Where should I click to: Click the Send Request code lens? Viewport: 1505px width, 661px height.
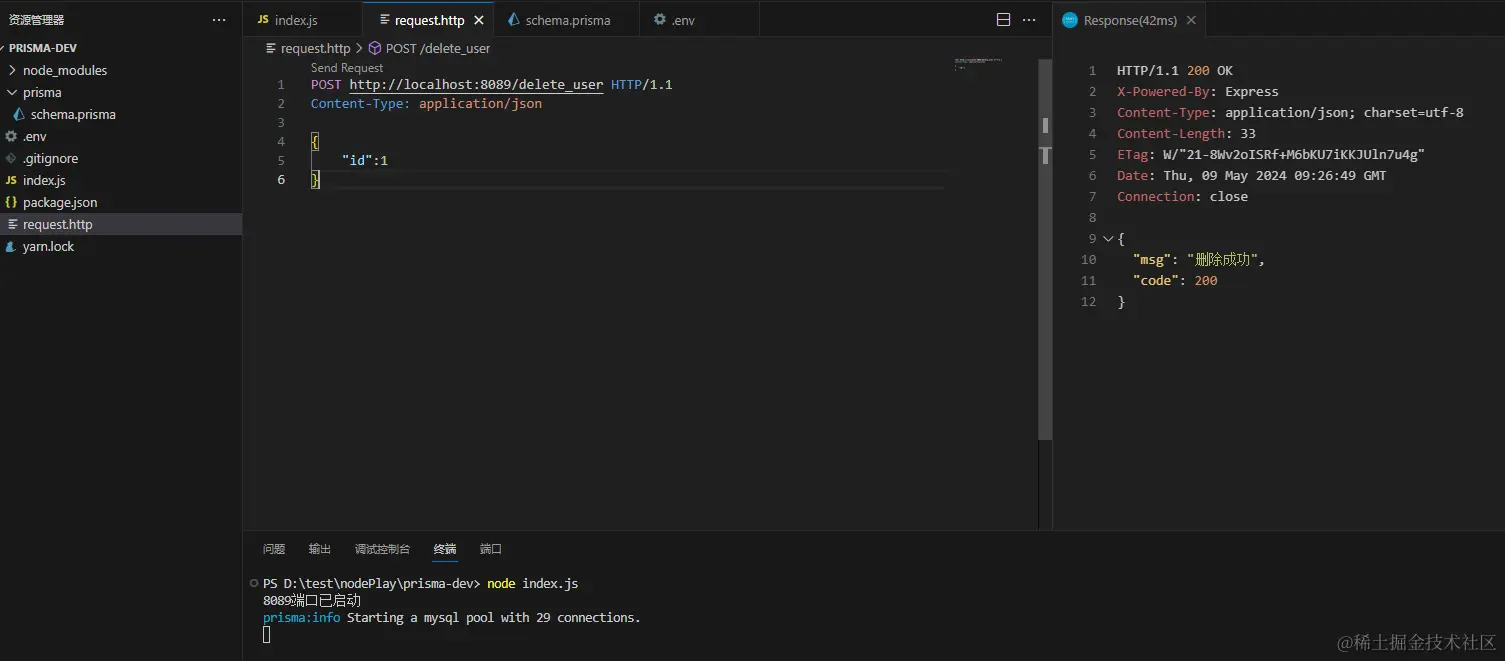[347, 68]
